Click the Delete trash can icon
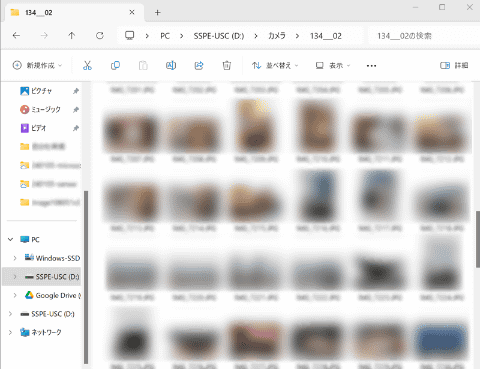480x369 pixels. 227,65
